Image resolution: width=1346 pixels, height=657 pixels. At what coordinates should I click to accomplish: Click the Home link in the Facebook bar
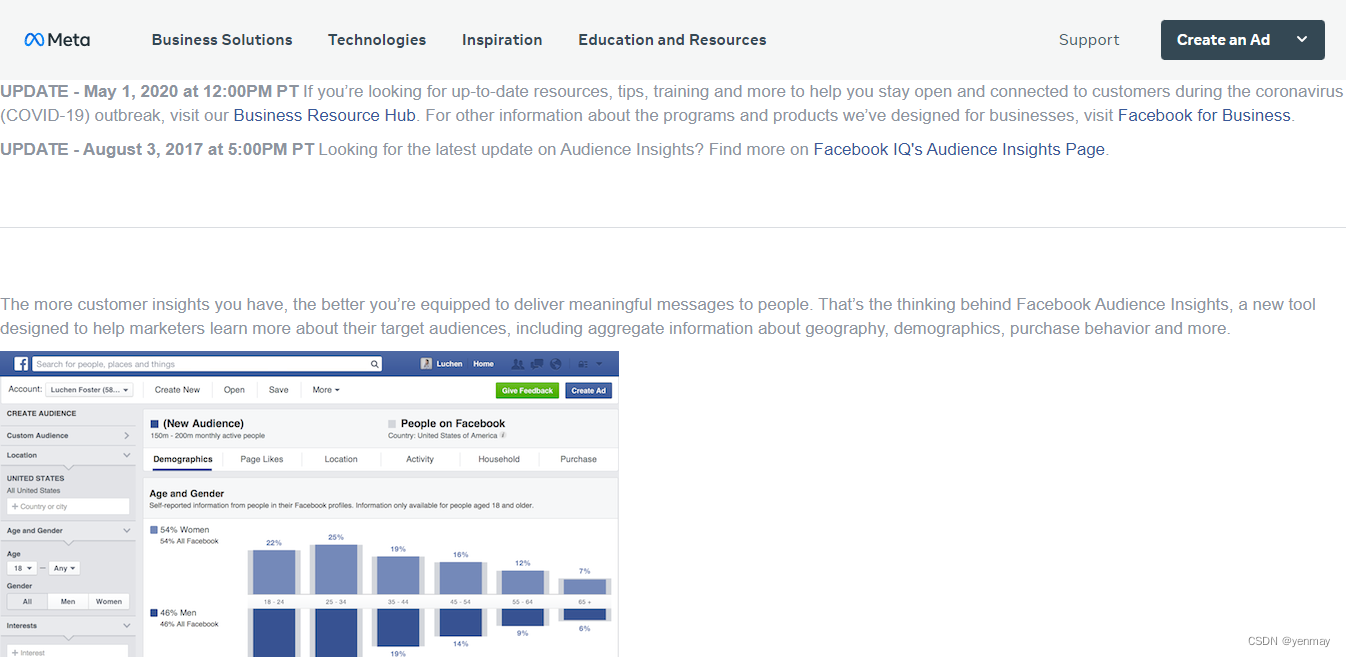(483, 364)
